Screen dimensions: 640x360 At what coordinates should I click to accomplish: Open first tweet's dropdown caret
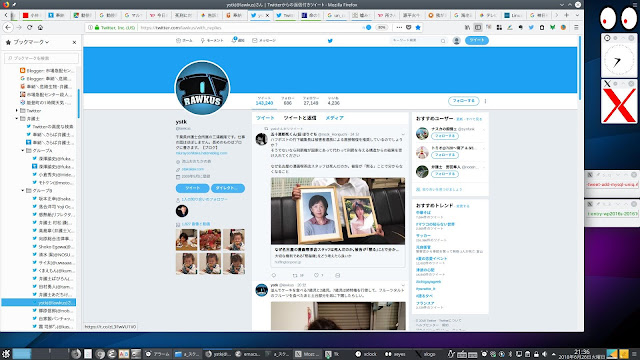pyautogui.click(x=403, y=134)
